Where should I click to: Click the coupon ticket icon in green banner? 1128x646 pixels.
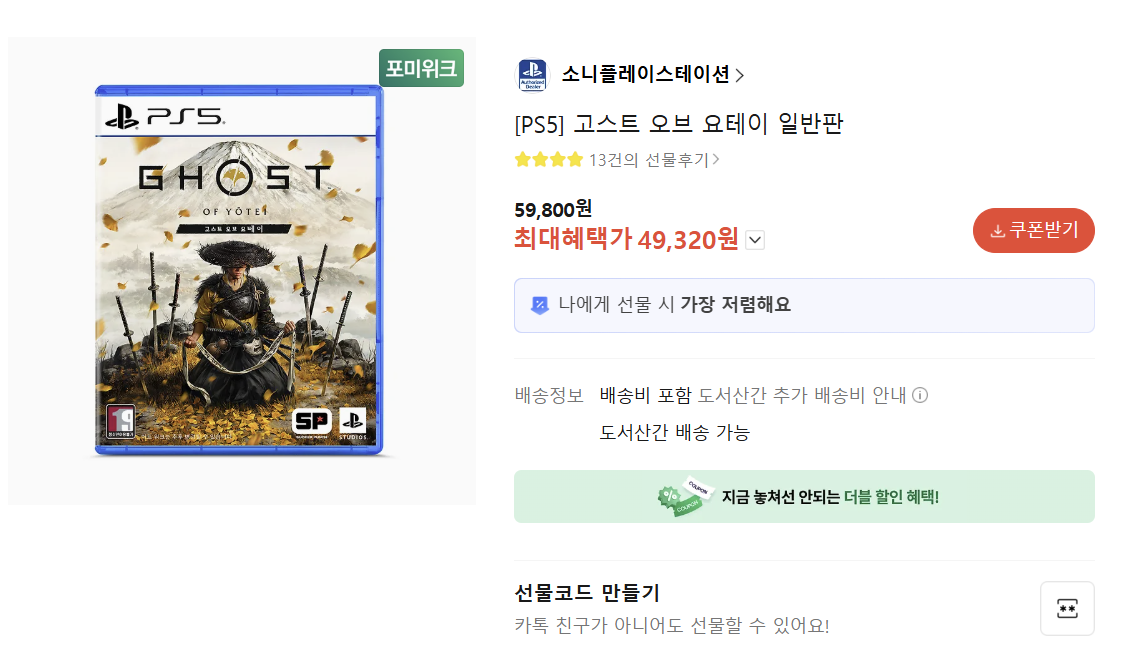tap(684, 496)
